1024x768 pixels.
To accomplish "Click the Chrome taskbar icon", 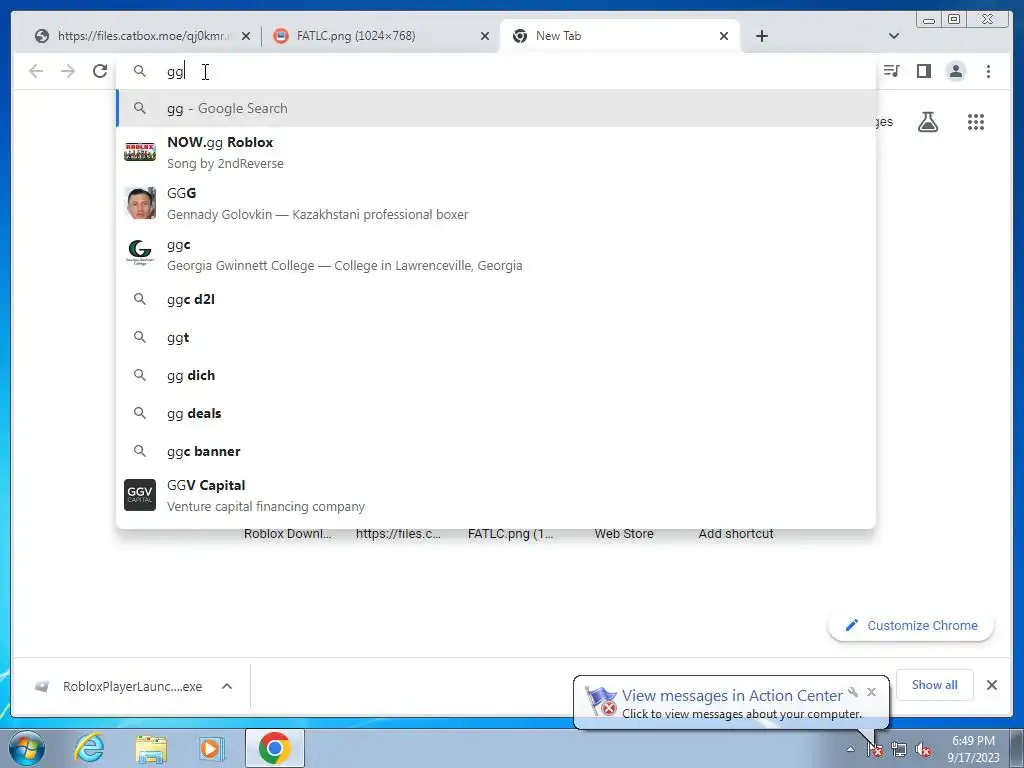I will click(x=274, y=748).
